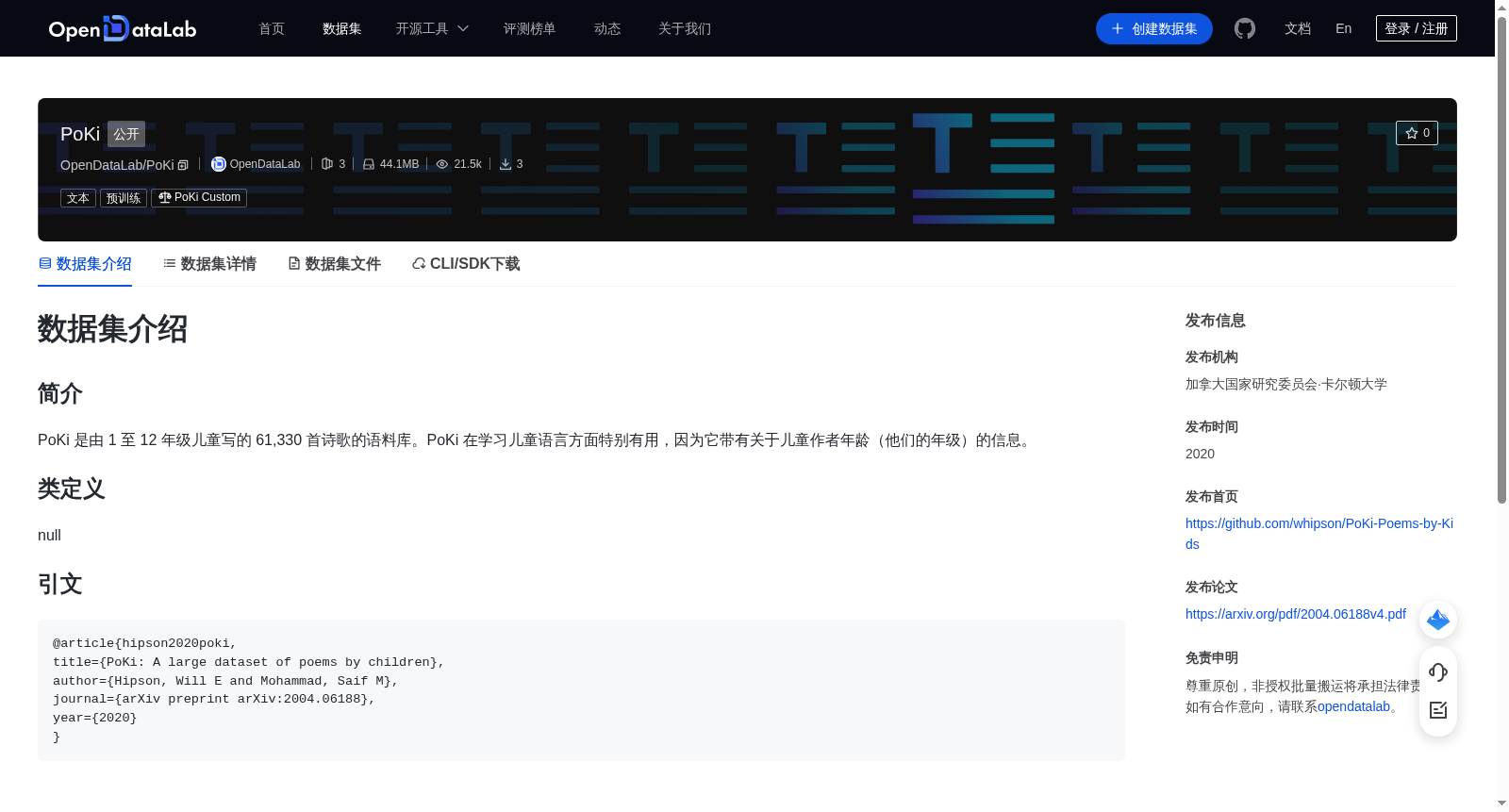1509x812 pixels.
Task: Star the PoKi dataset
Action: [x=1417, y=133]
